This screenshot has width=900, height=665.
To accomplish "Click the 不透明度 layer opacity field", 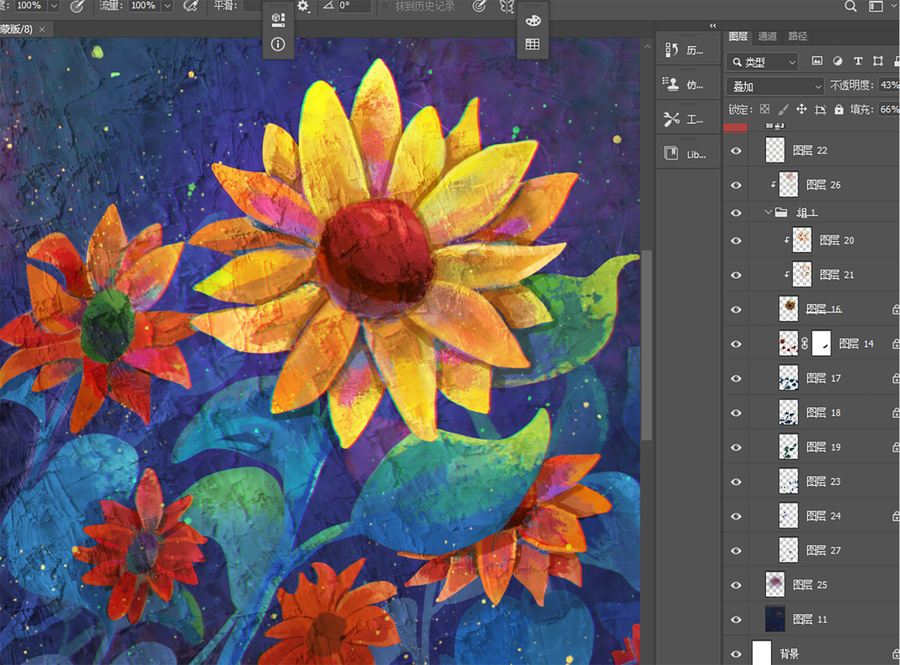I will click(x=889, y=85).
